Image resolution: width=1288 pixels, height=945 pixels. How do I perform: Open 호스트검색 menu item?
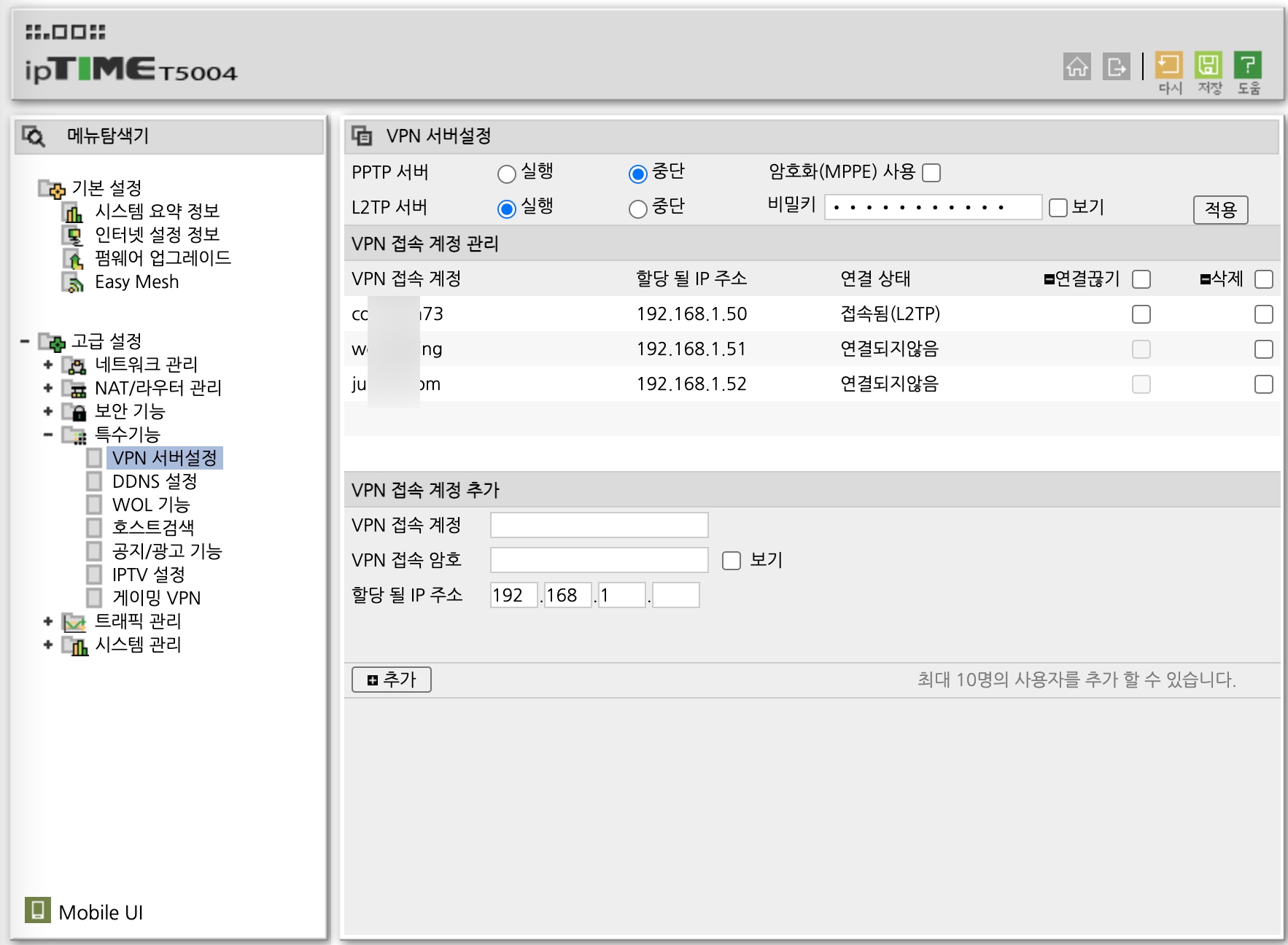pos(153,527)
